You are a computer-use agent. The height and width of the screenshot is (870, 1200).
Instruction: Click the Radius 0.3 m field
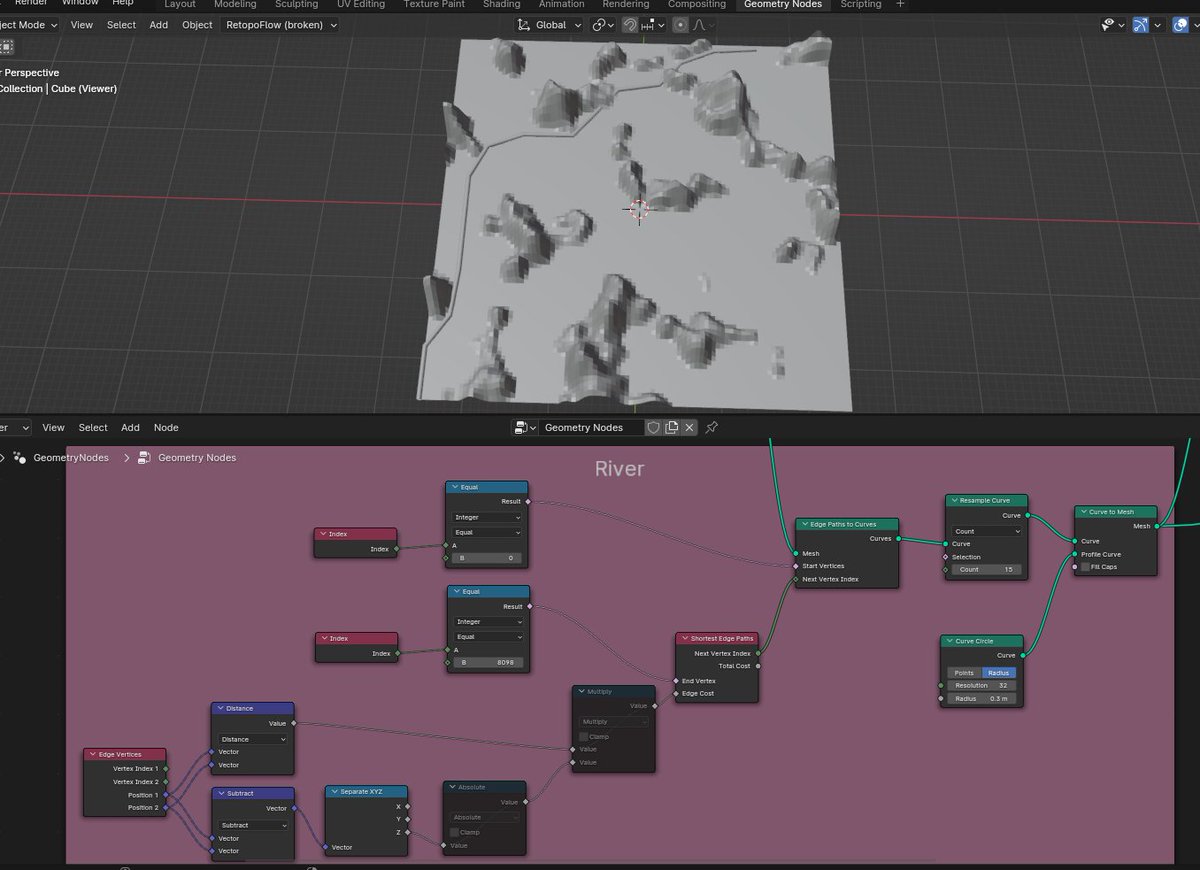tap(982, 699)
